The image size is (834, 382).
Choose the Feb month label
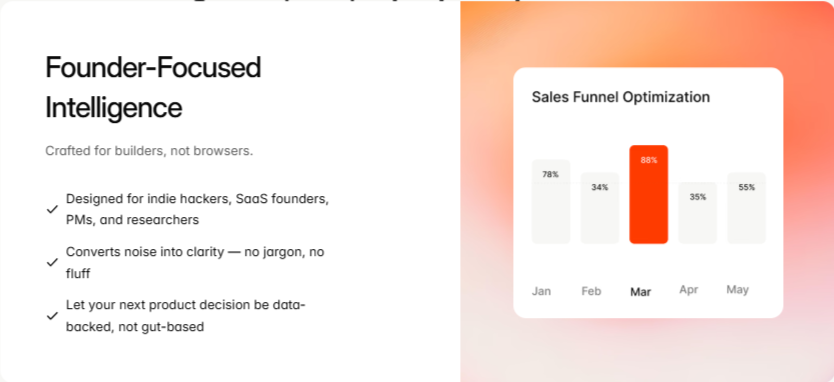pos(591,291)
